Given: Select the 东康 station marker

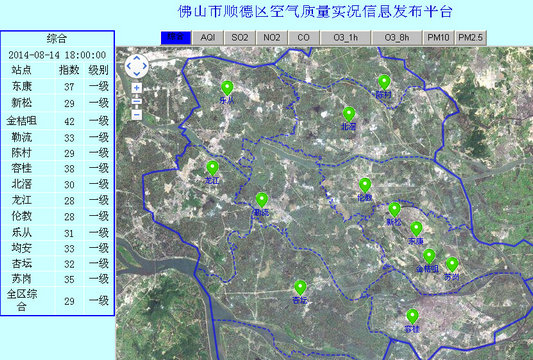Looking at the screenshot, I should tap(416, 229).
